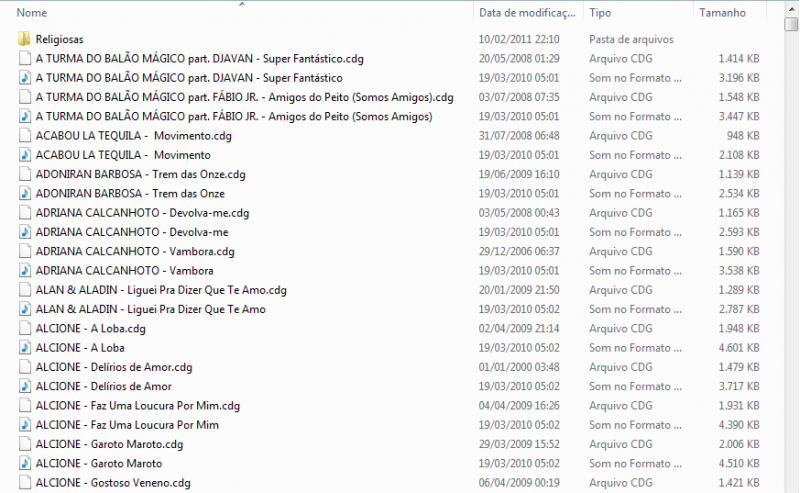
Task: Click the file icon of Amigos do Peito (Somos Amigos).cdg
Action: tap(24, 97)
